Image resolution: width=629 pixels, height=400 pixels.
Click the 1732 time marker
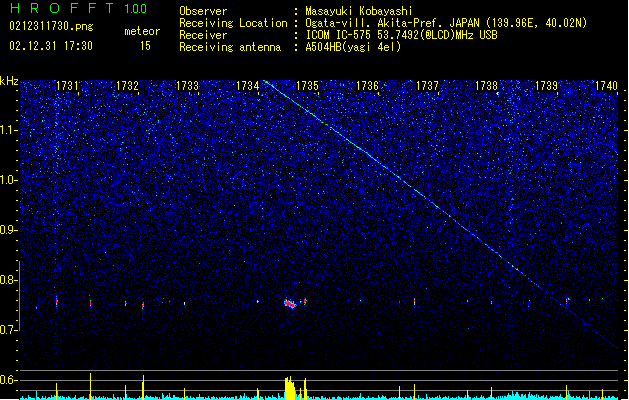[127, 86]
